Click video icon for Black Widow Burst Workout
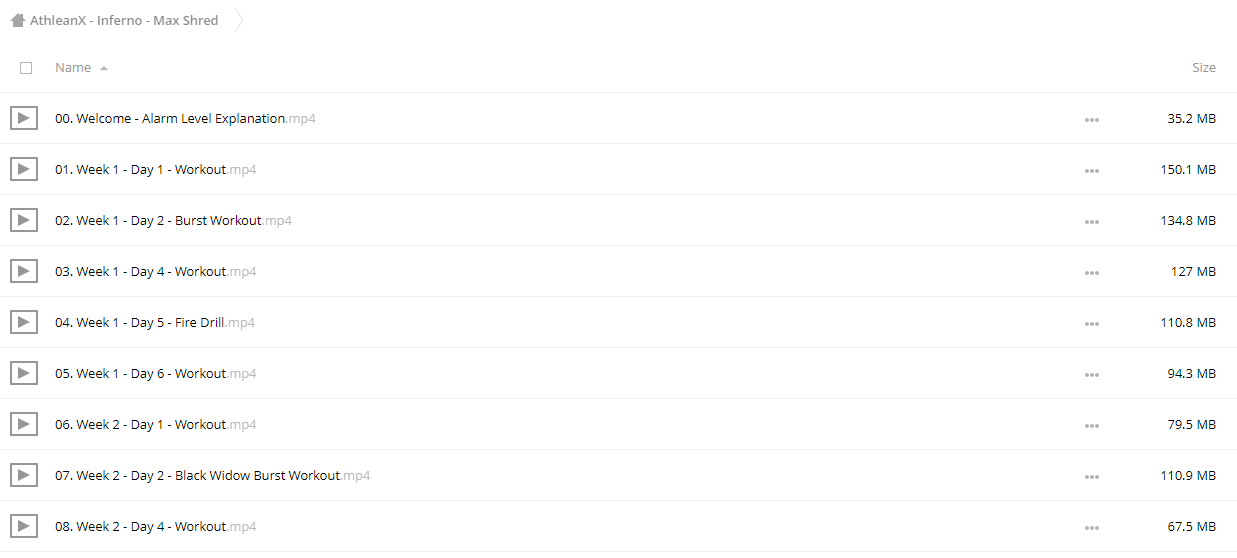 [x=24, y=475]
